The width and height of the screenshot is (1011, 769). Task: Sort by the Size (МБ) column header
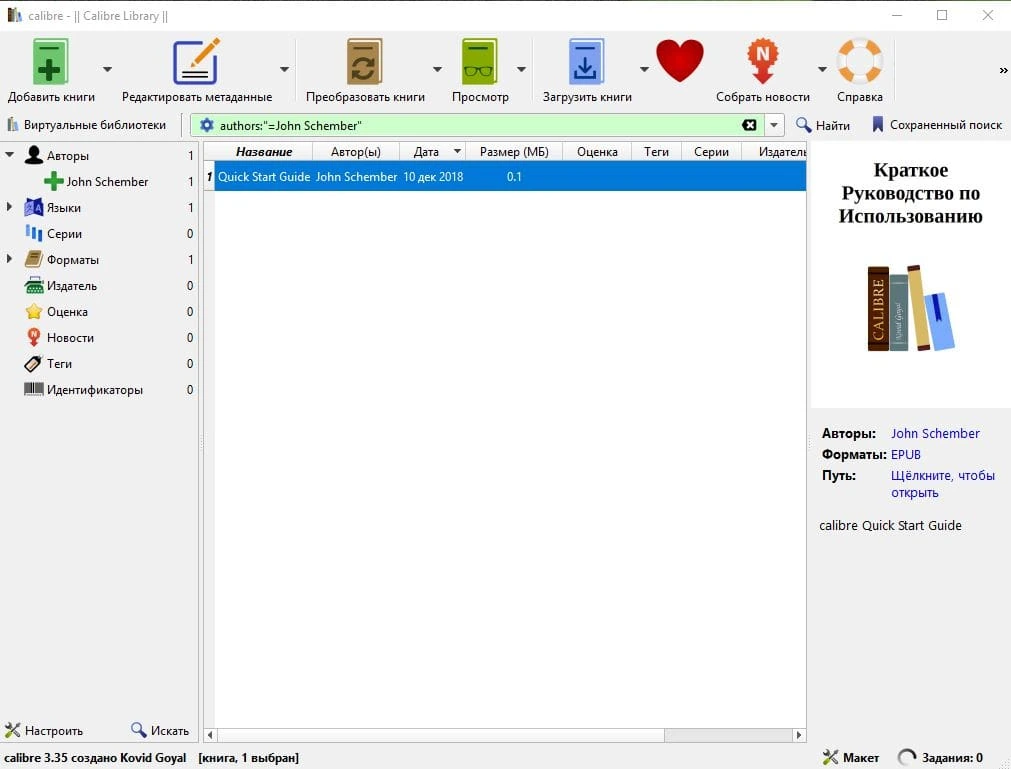(514, 151)
